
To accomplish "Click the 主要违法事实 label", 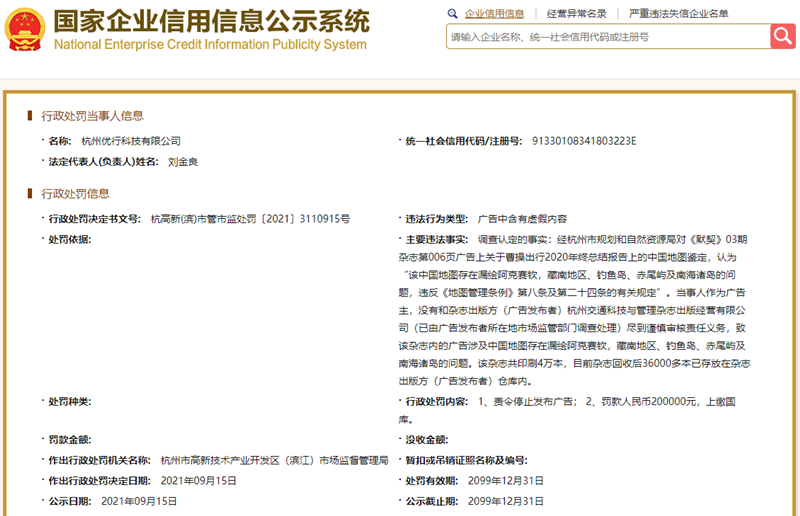I will 437,239.
